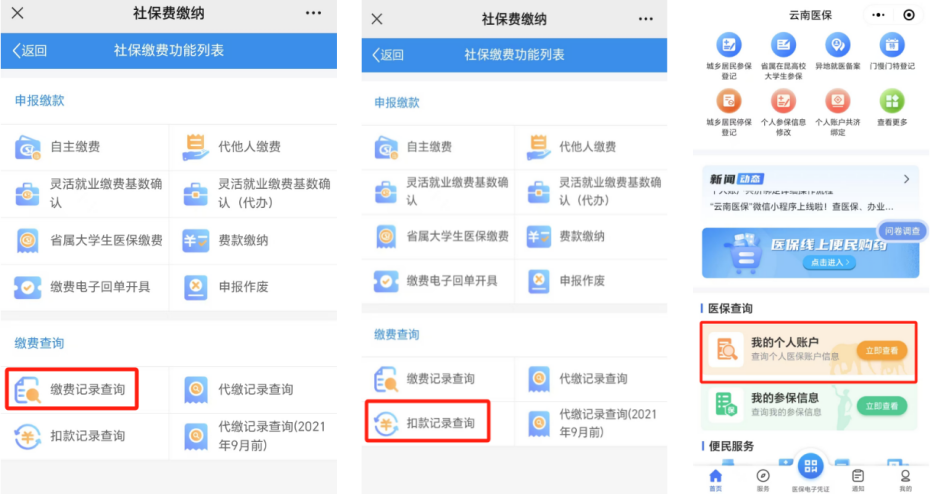Select the 个人账户共济绑定 icon
The height and width of the screenshot is (495, 938).
point(837,101)
